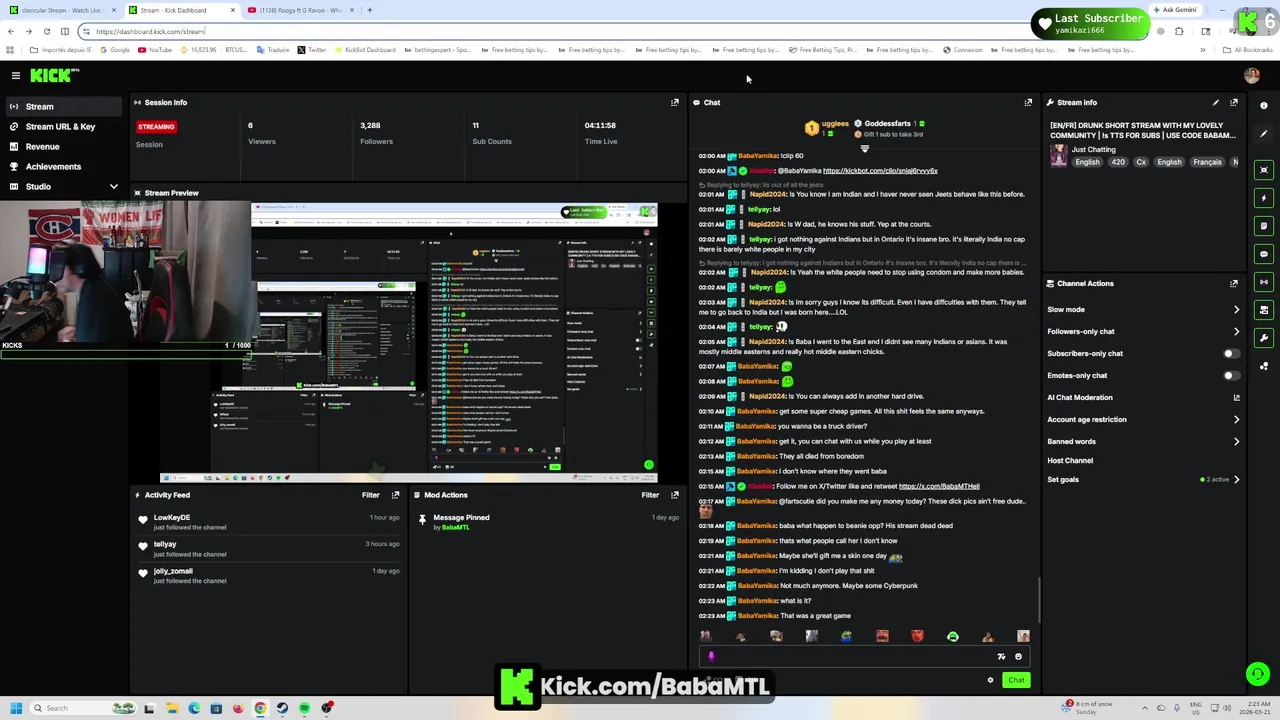The image size is (1280, 720).
Task: Toggle Emotes-only chat switch
Action: (x=1231, y=375)
